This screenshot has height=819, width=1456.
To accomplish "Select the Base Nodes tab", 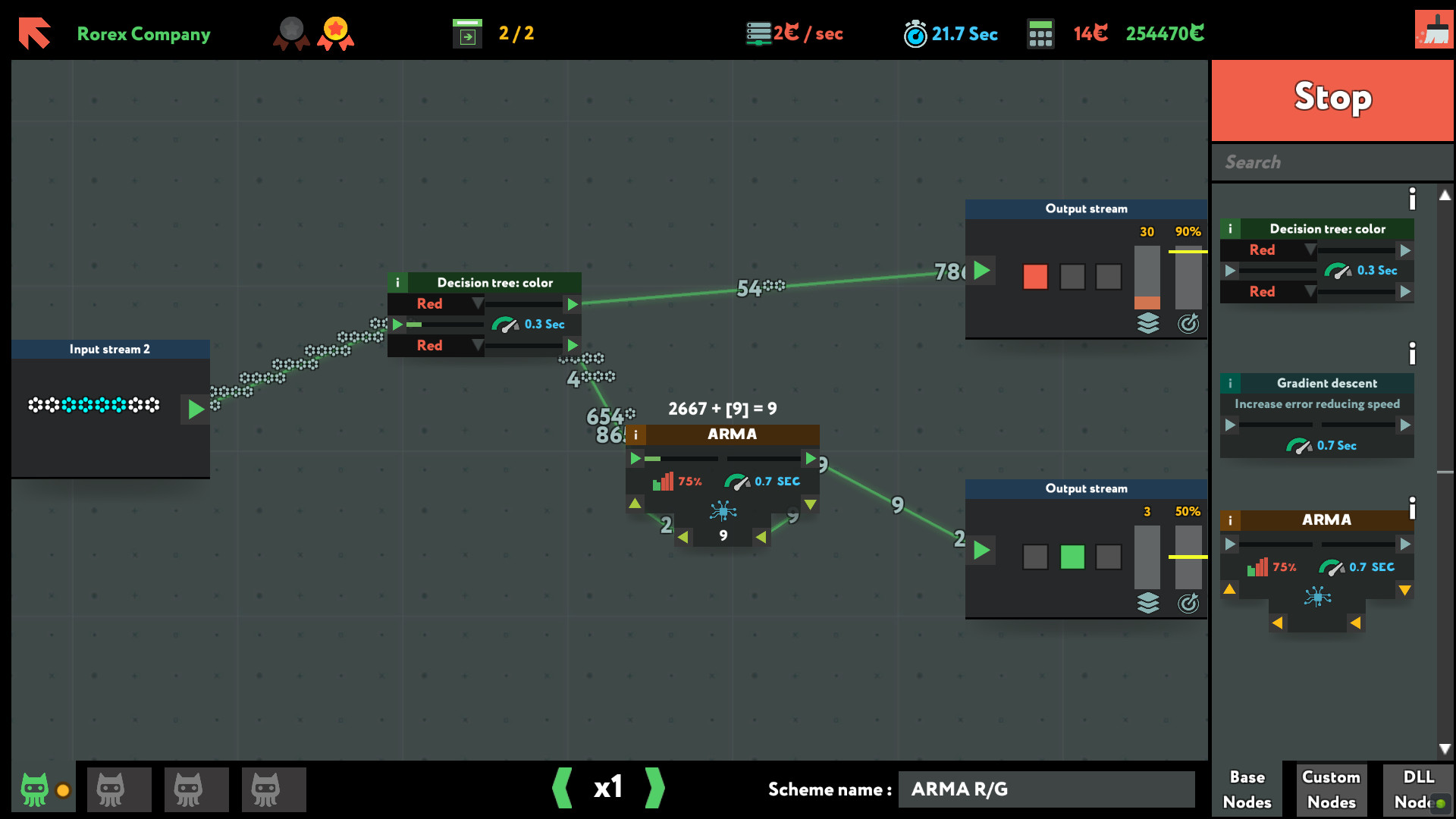I will point(1248,788).
